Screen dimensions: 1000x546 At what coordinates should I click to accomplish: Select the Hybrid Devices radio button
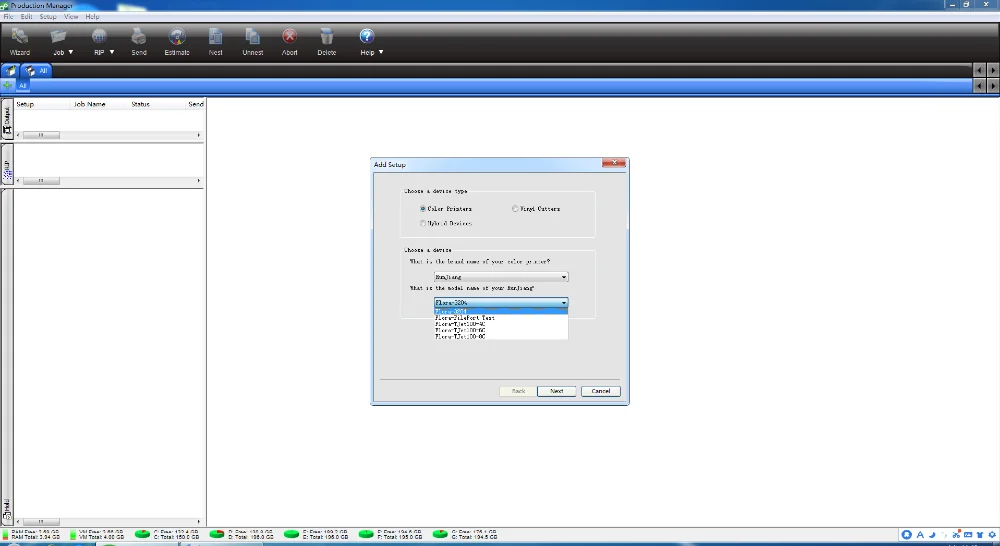click(423, 223)
